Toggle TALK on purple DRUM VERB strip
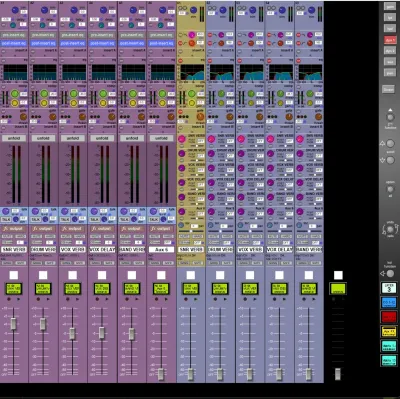The height and width of the screenshot is (399, 400). coord(36,220)
